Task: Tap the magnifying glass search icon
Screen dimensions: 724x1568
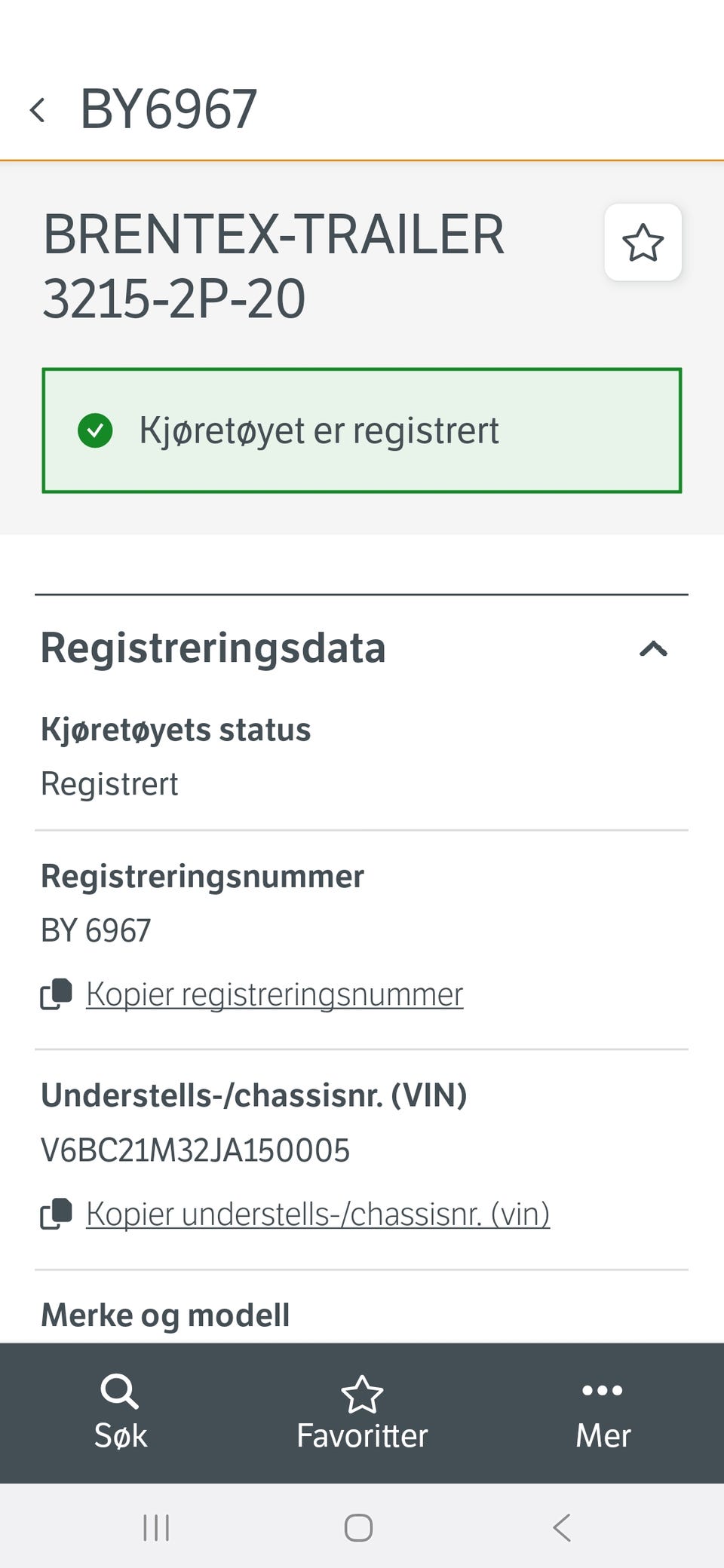Action: coord(119,1392)
